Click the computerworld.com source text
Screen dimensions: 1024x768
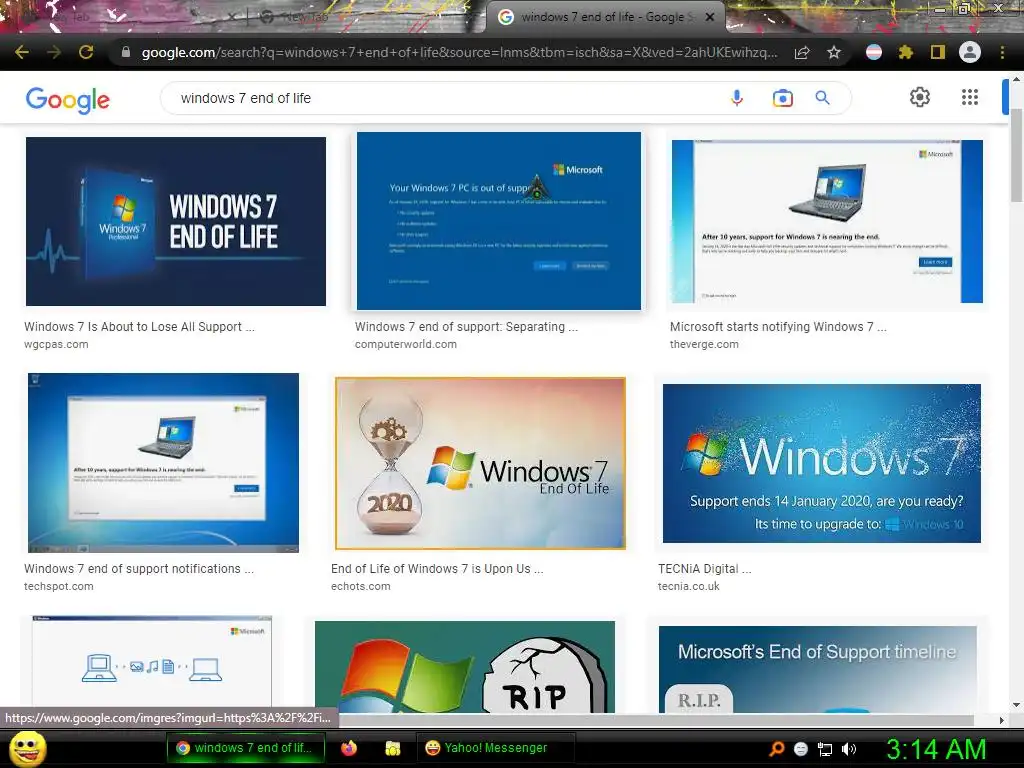[406, 344]
